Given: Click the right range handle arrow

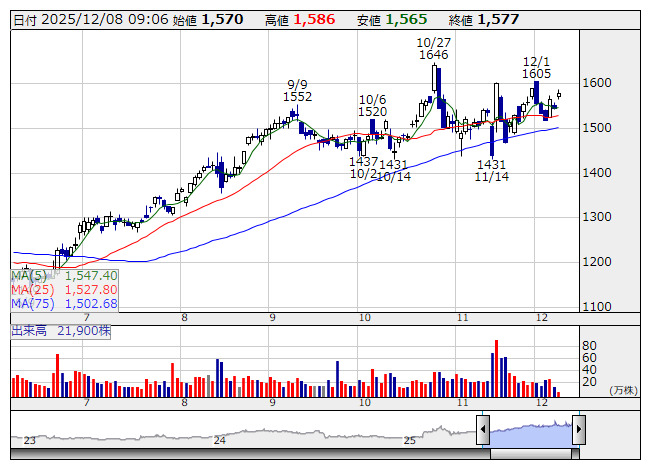Looking at the screenshot, I should point(579,429).
